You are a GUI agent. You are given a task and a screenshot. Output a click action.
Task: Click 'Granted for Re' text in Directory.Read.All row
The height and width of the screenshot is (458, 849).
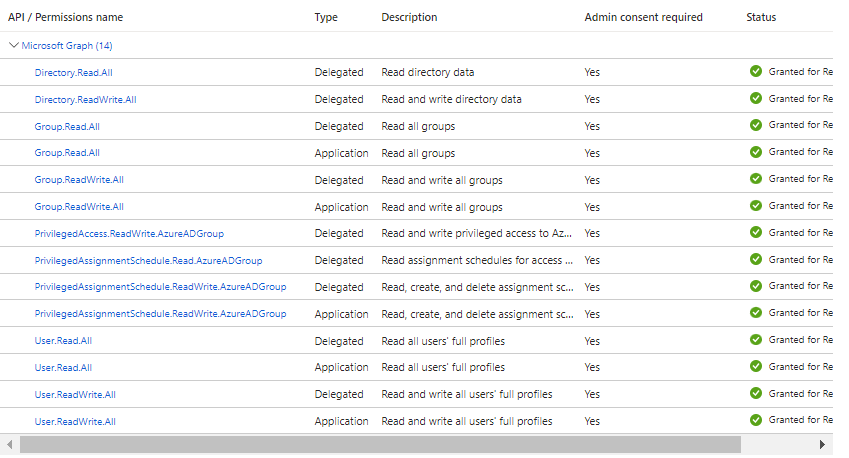click(x=801, y=71)
